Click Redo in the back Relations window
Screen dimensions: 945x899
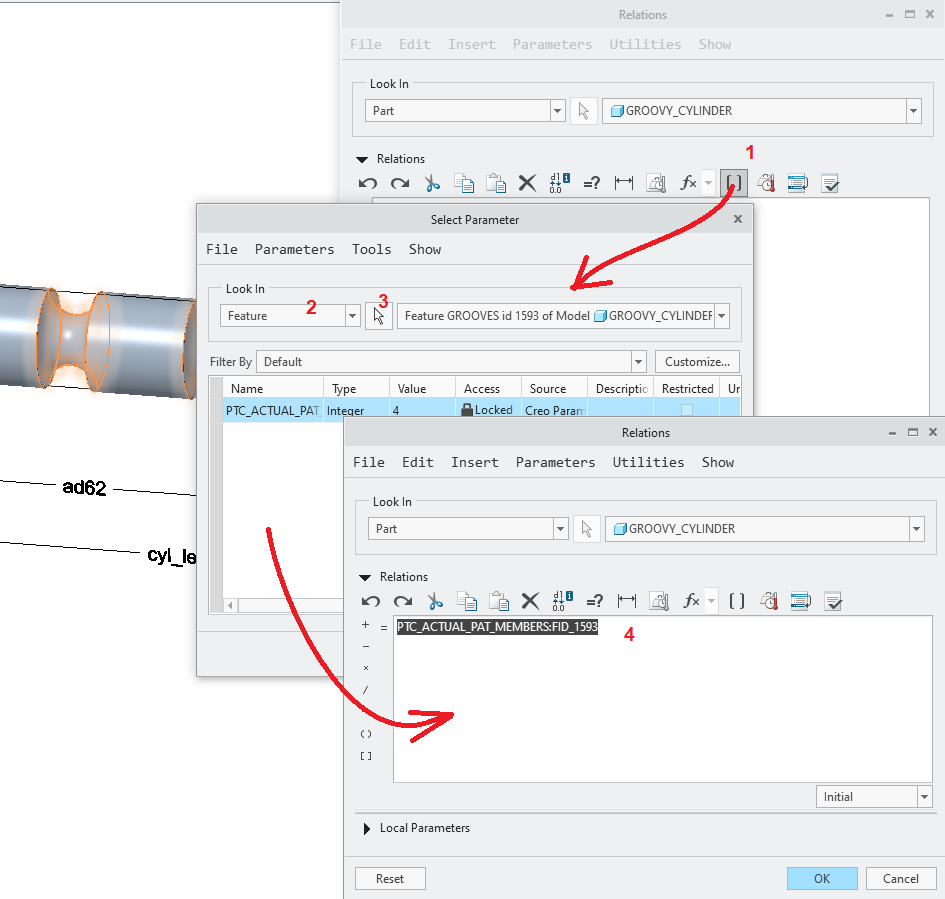tap(400, 183)
